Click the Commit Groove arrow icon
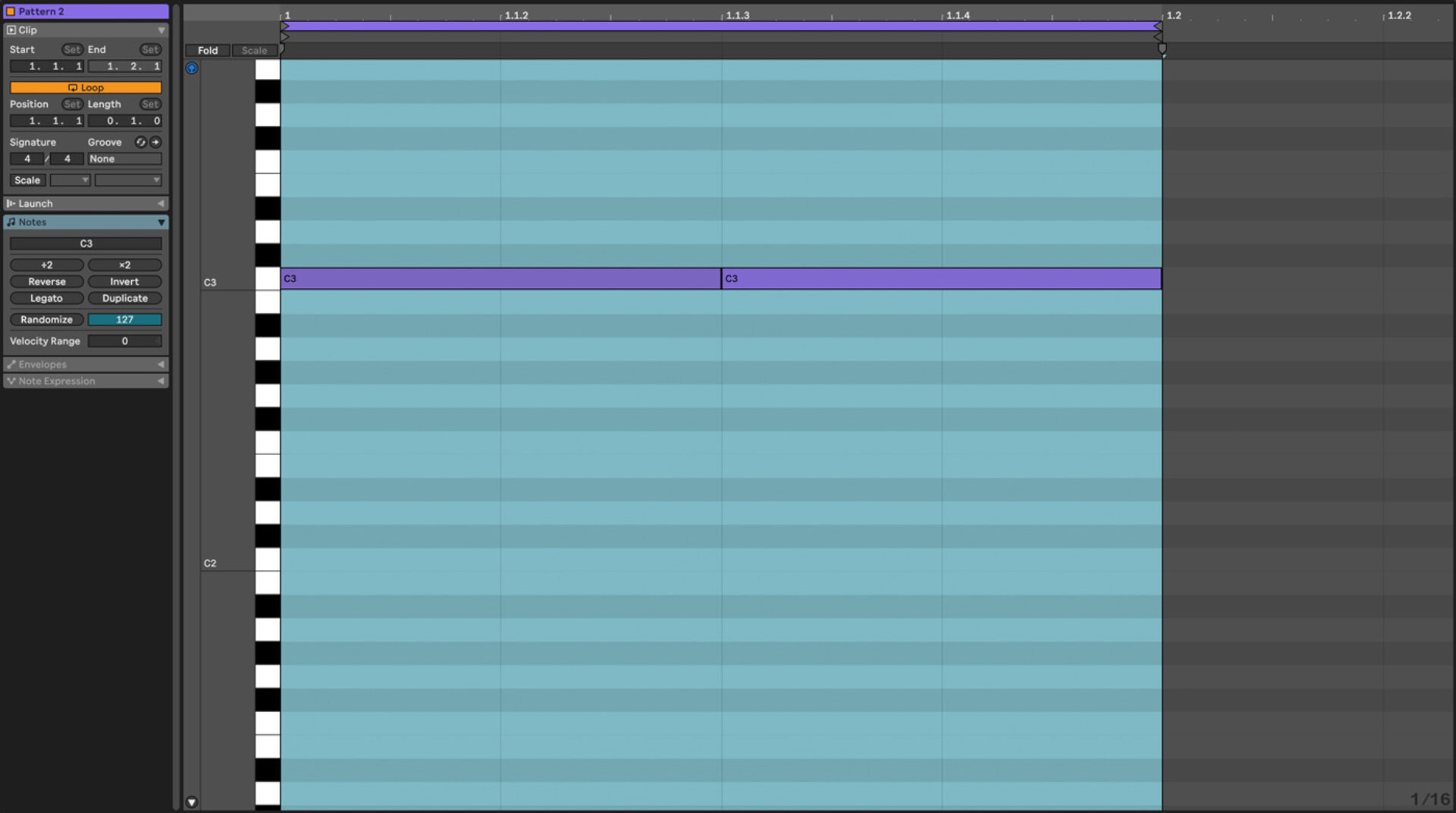This screenshot has width=1456, height=813. coord(156,142)
